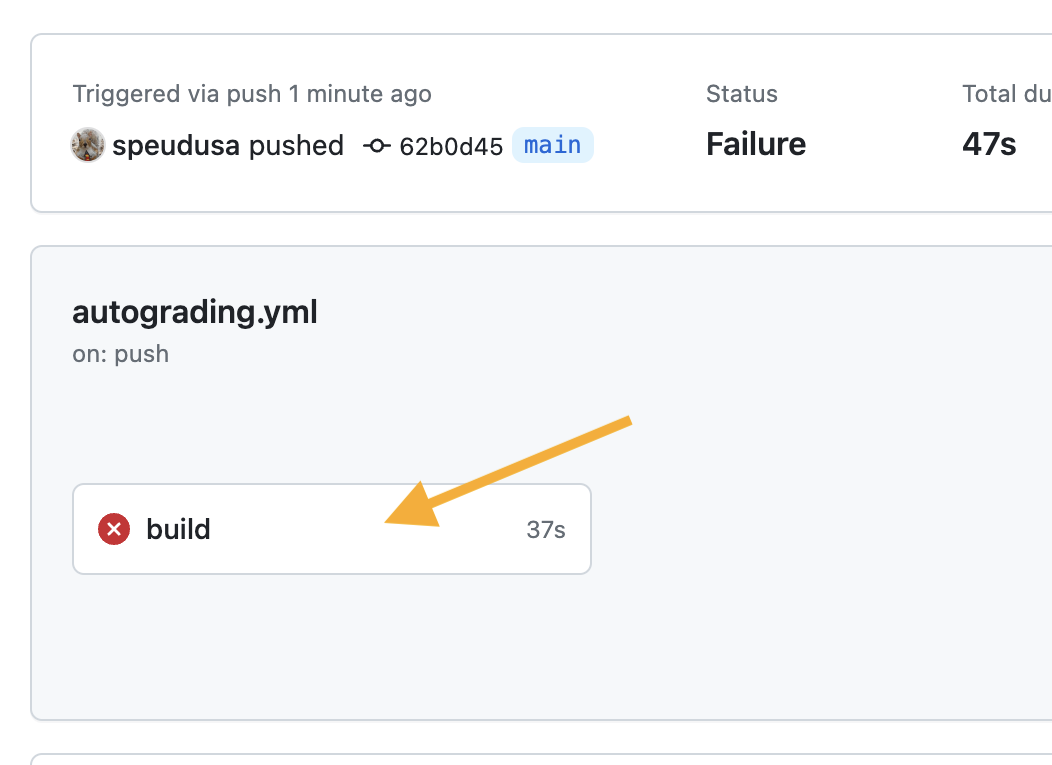This screenshot has width=1052, height=765.
Task: Click the Failure status text
Action: pos(756,144)
